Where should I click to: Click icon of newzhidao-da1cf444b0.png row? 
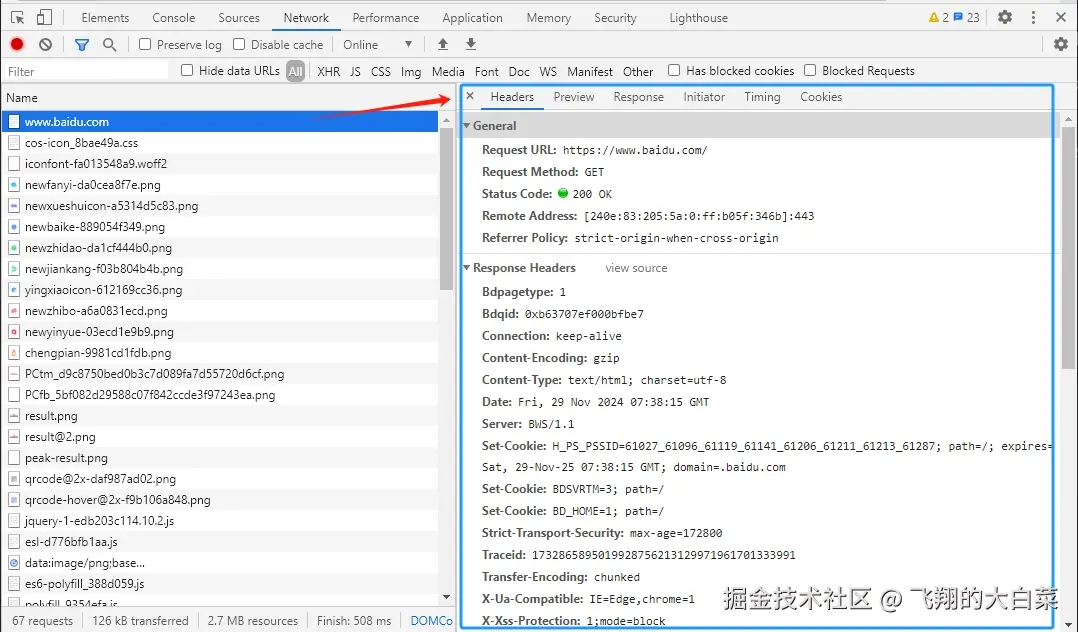coord(14,248)
